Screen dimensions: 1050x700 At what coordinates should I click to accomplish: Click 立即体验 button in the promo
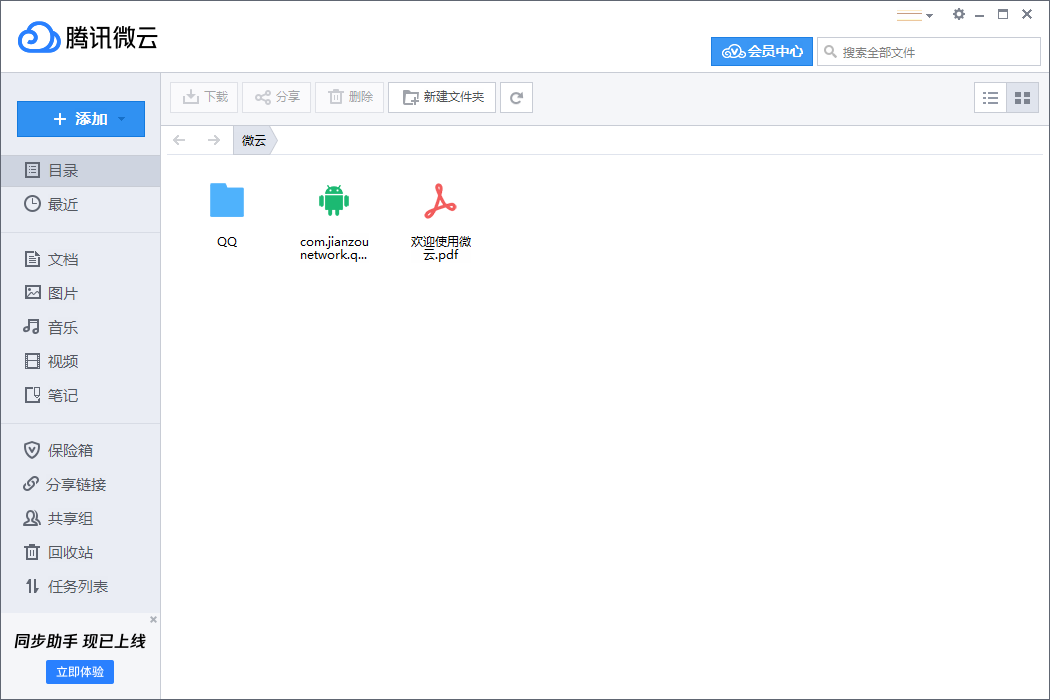80,672
